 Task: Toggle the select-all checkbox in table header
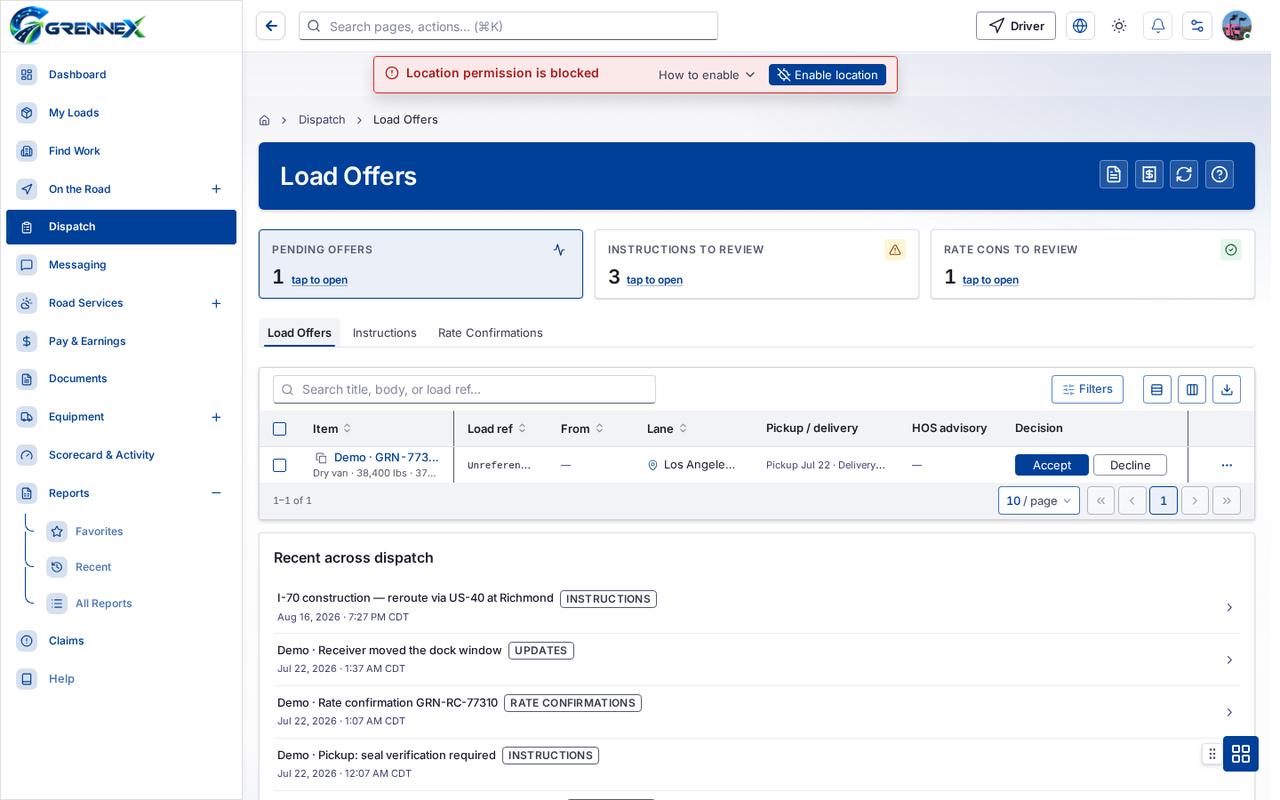pos(280,429)
